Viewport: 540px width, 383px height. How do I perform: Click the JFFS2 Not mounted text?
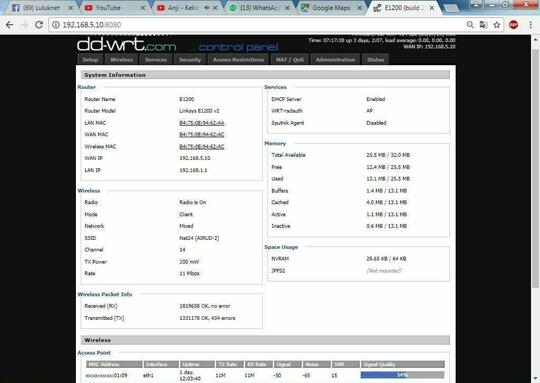tap(384, 271)
